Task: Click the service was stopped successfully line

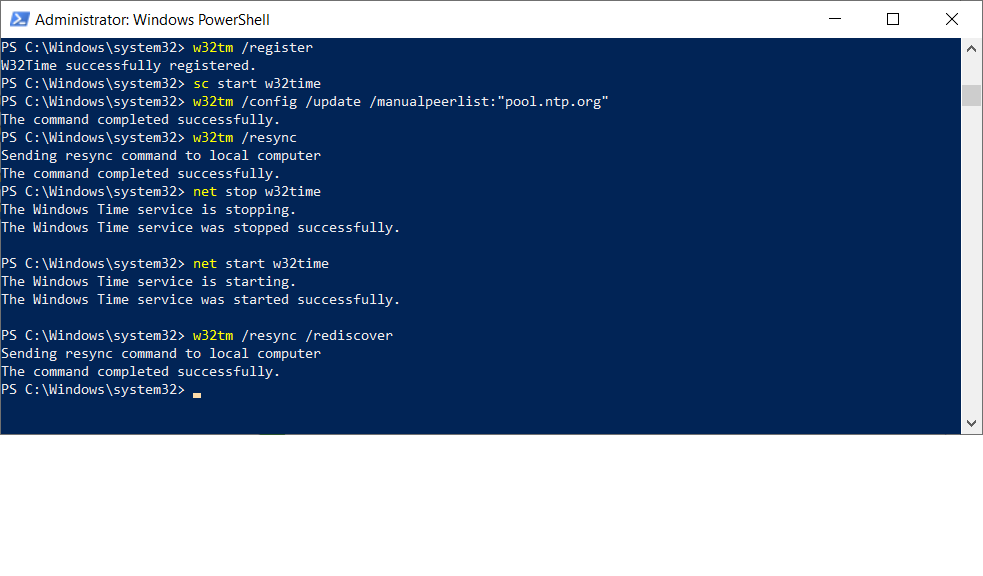Action: [x=201, y=228]
